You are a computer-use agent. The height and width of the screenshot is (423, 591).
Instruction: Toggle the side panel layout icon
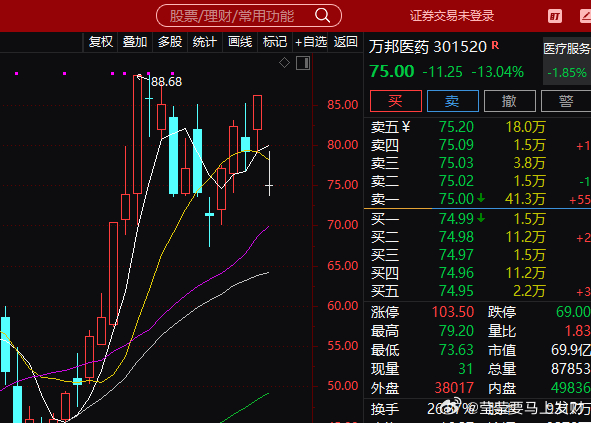pos(303,63)
